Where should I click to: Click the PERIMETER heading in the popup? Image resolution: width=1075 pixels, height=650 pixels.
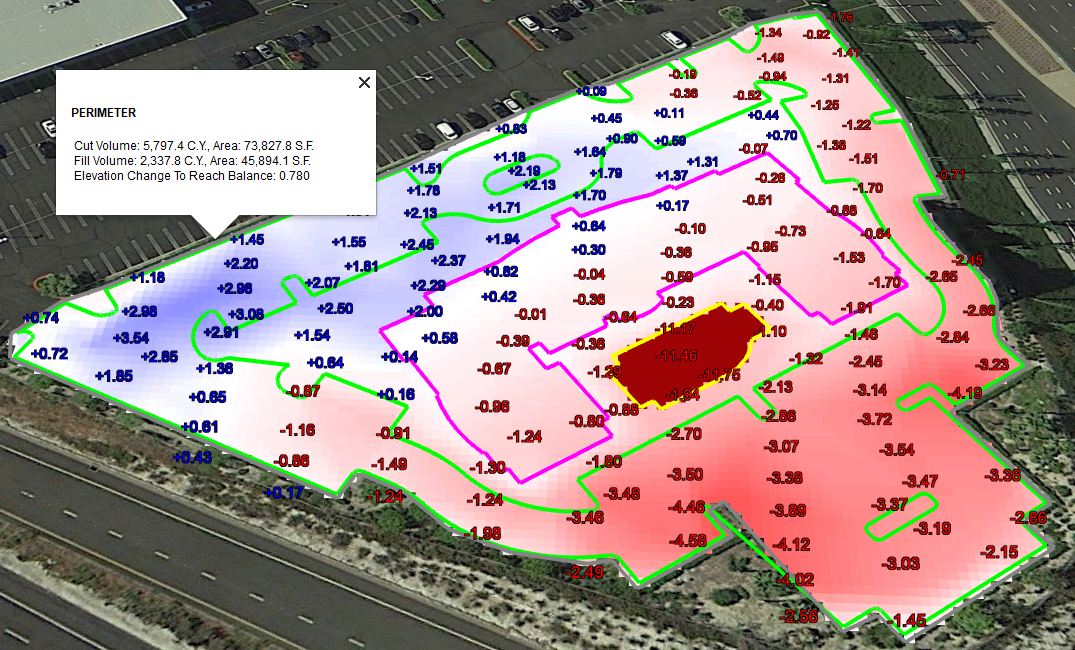pyautogui.click(x=104, y=113)
